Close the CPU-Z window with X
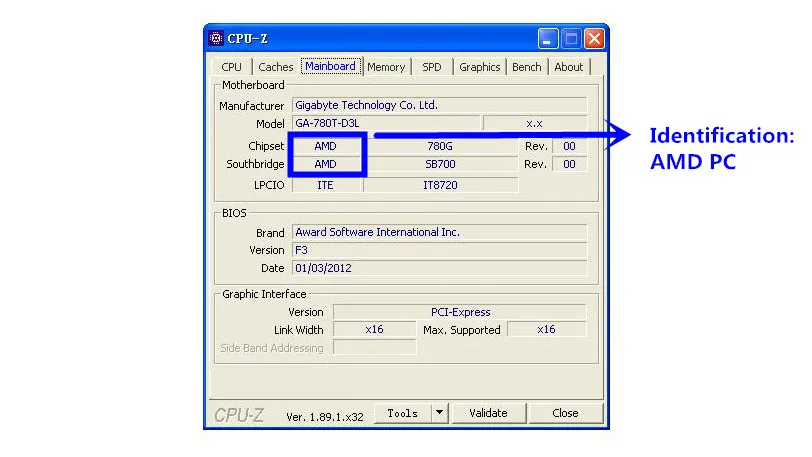This screenshot has height=457, width=812. (x=594, y=39)
